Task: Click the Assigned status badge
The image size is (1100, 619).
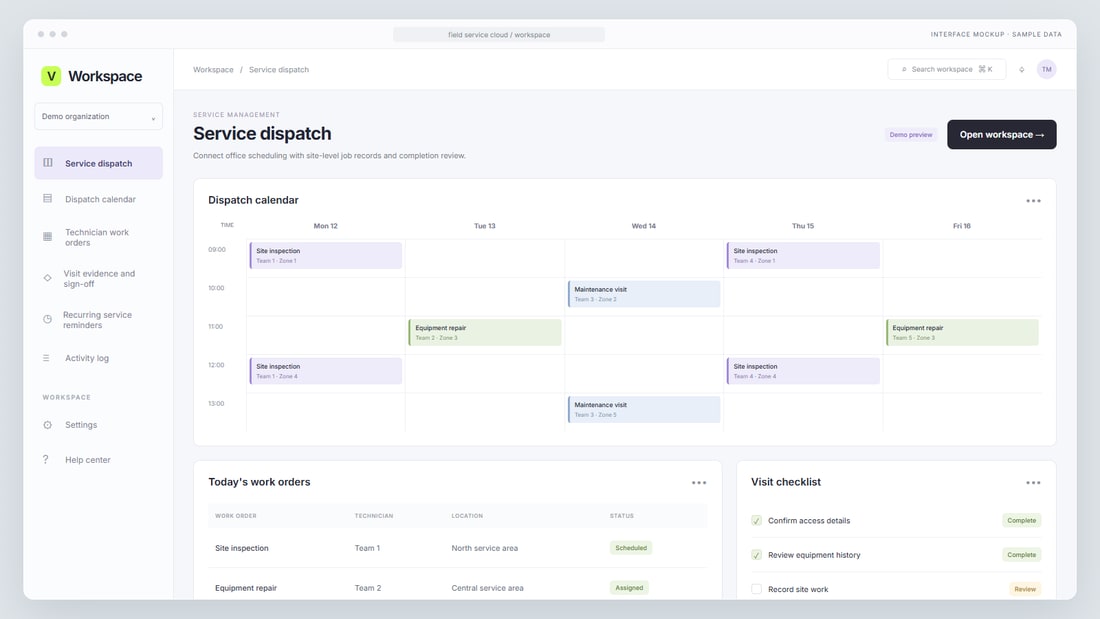Action: [629, 588]
